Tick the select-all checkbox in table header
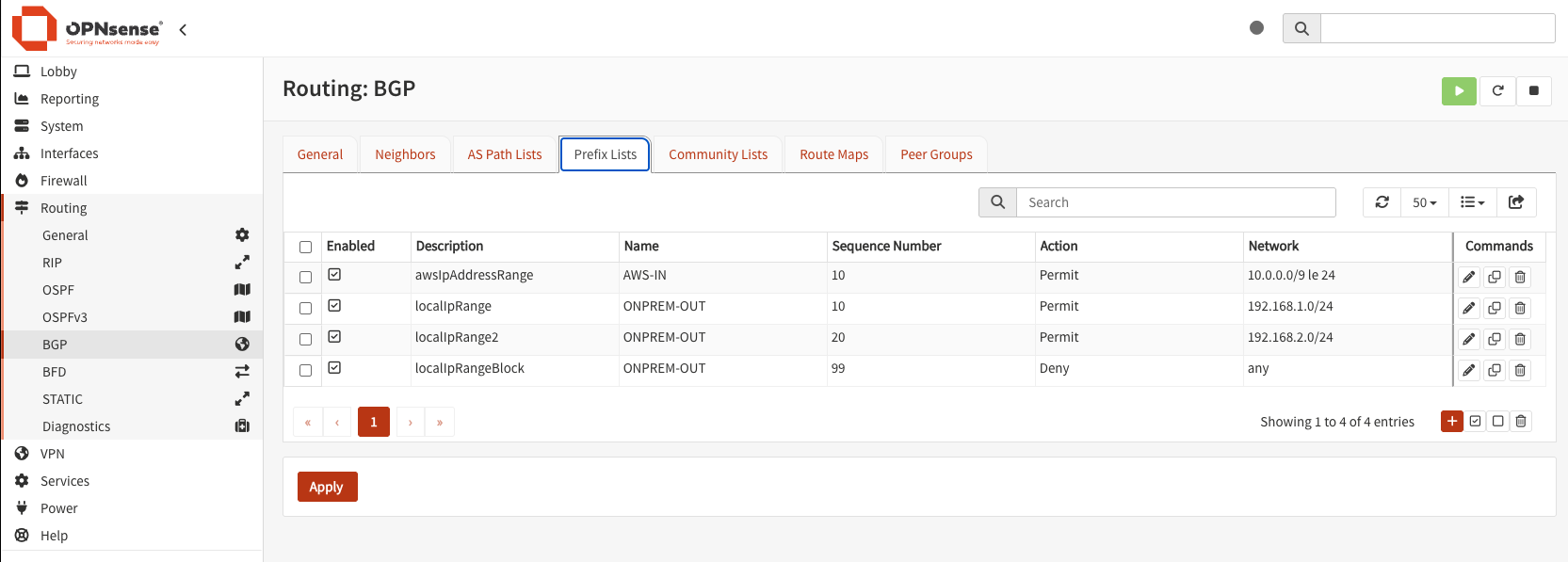 click(305, 247)
